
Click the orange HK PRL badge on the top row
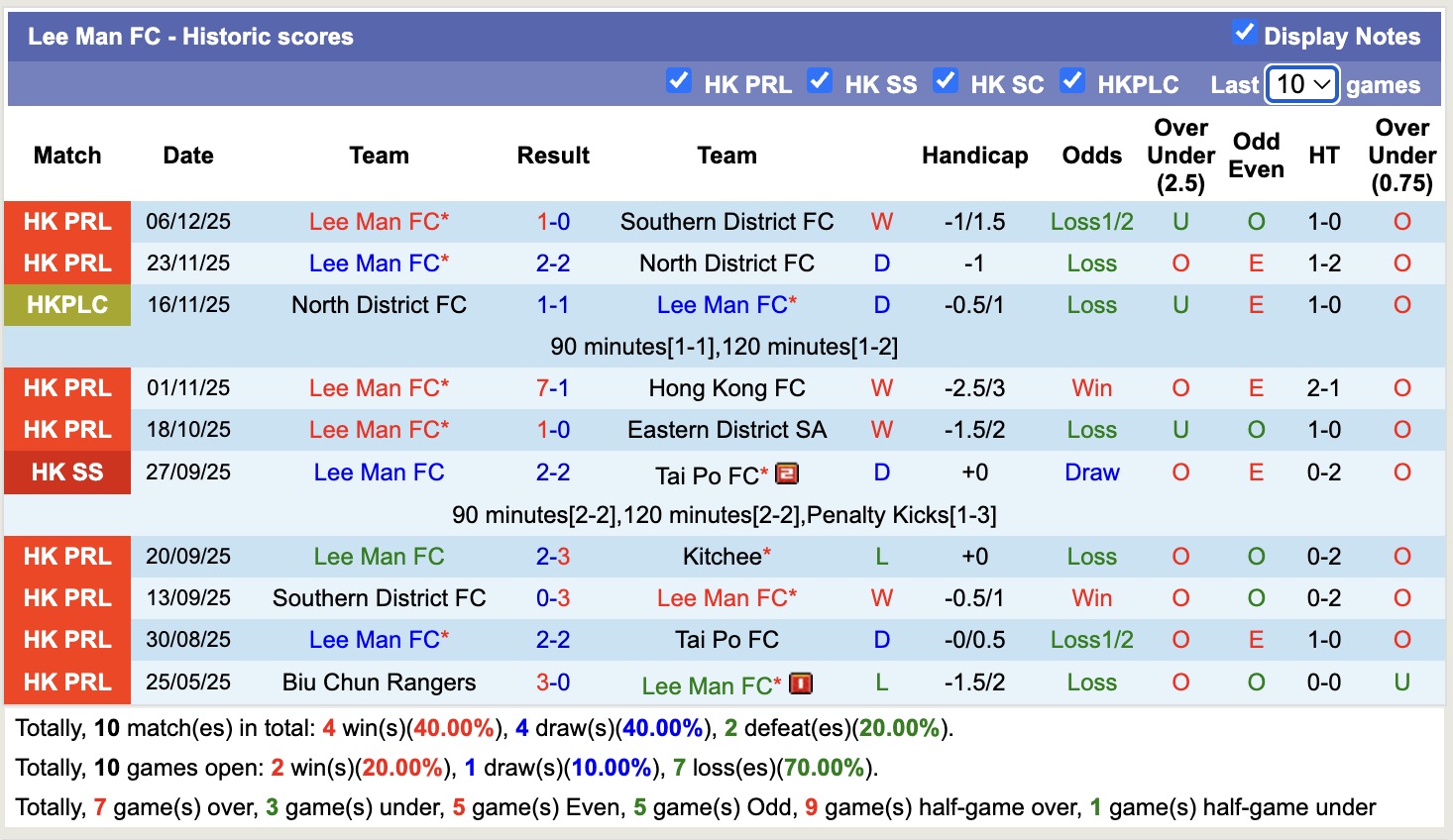[66, 221]
